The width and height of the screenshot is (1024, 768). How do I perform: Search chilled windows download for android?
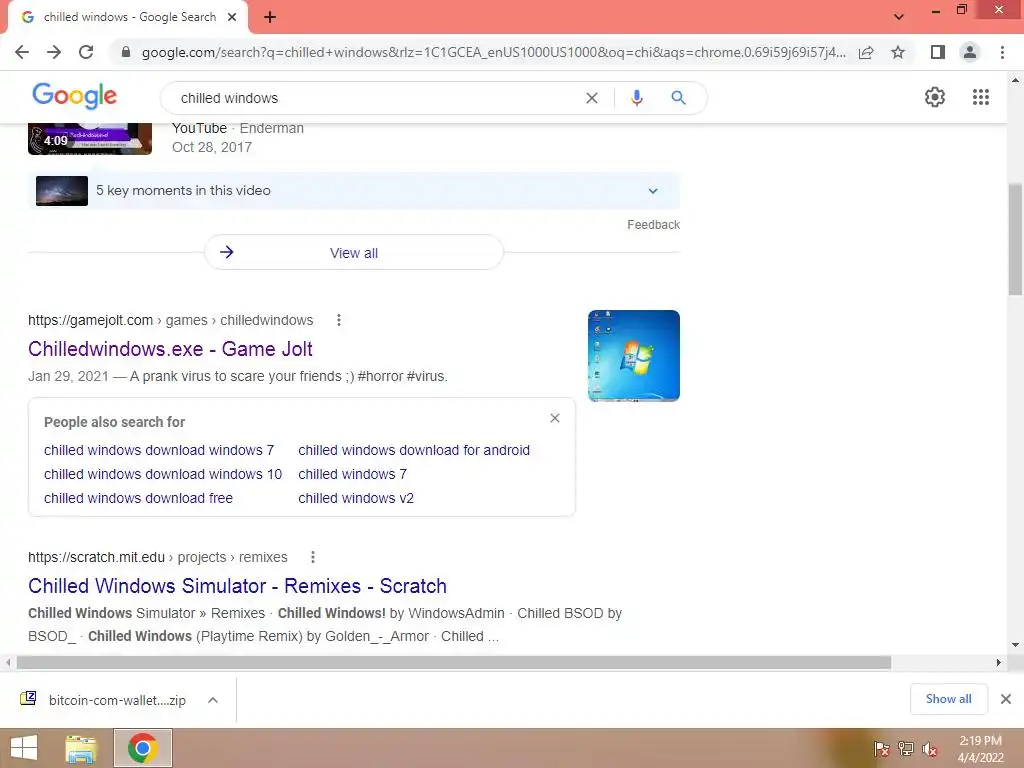click(x=414, y=450)
